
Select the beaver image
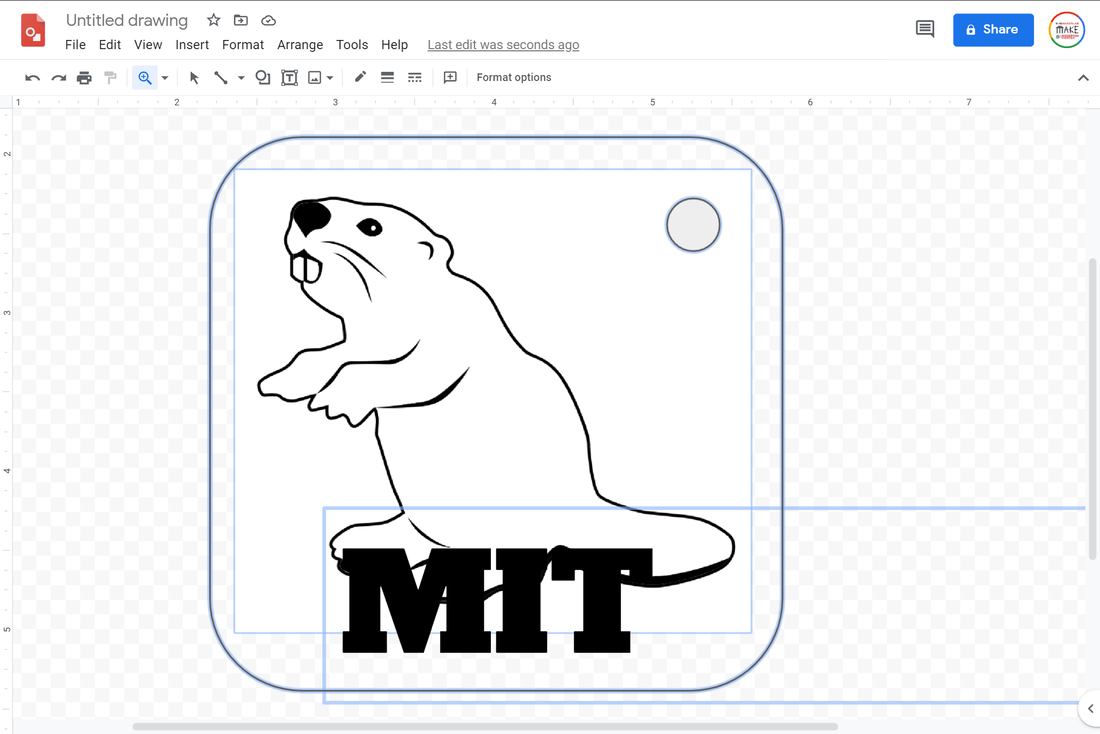(493, 401)
